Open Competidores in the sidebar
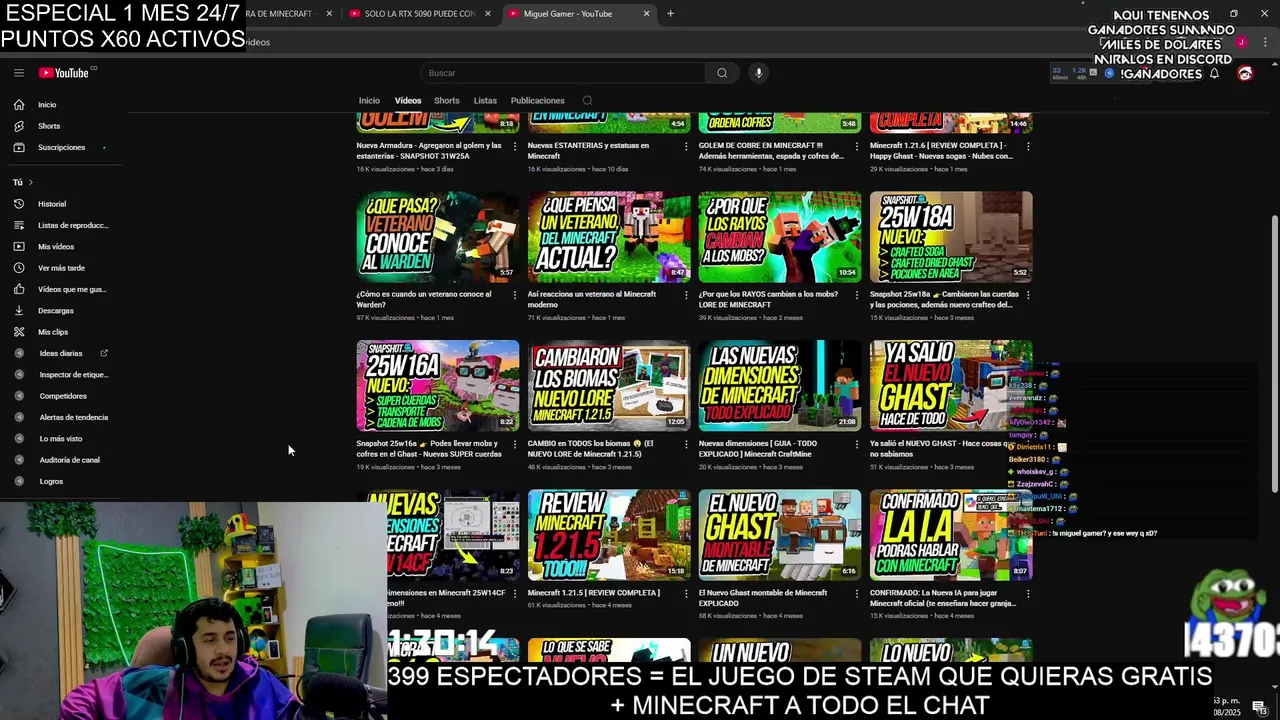 click(62, 396)
